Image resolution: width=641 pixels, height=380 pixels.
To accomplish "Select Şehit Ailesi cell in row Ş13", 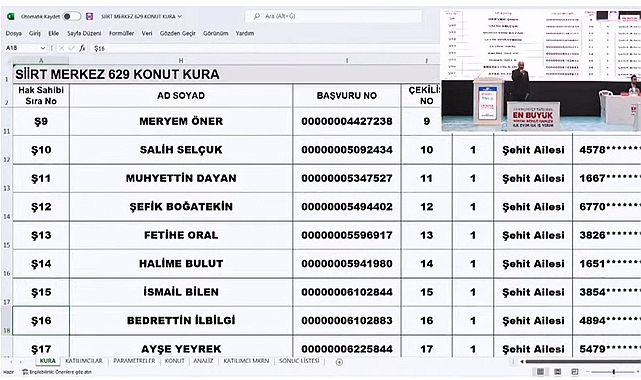I will tap(533, 235).
